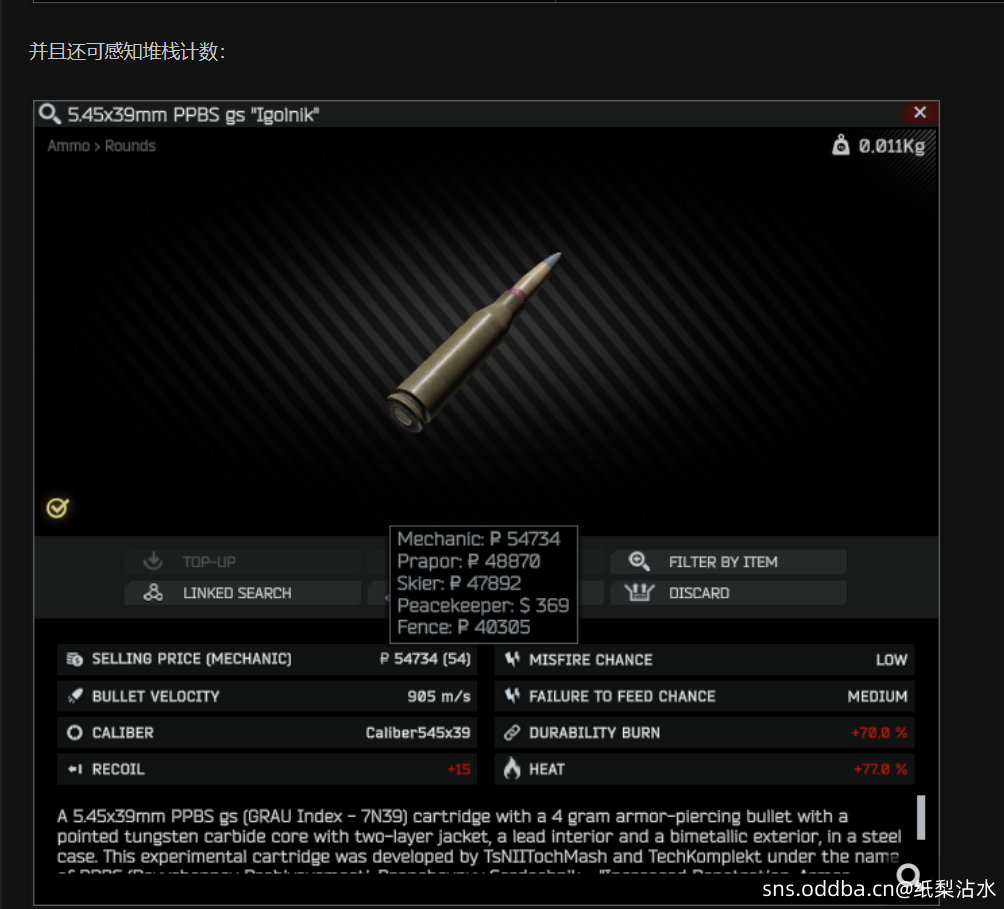Select the Linked Search button
This screenshot has height=909, width=1004.
[243, 593]
